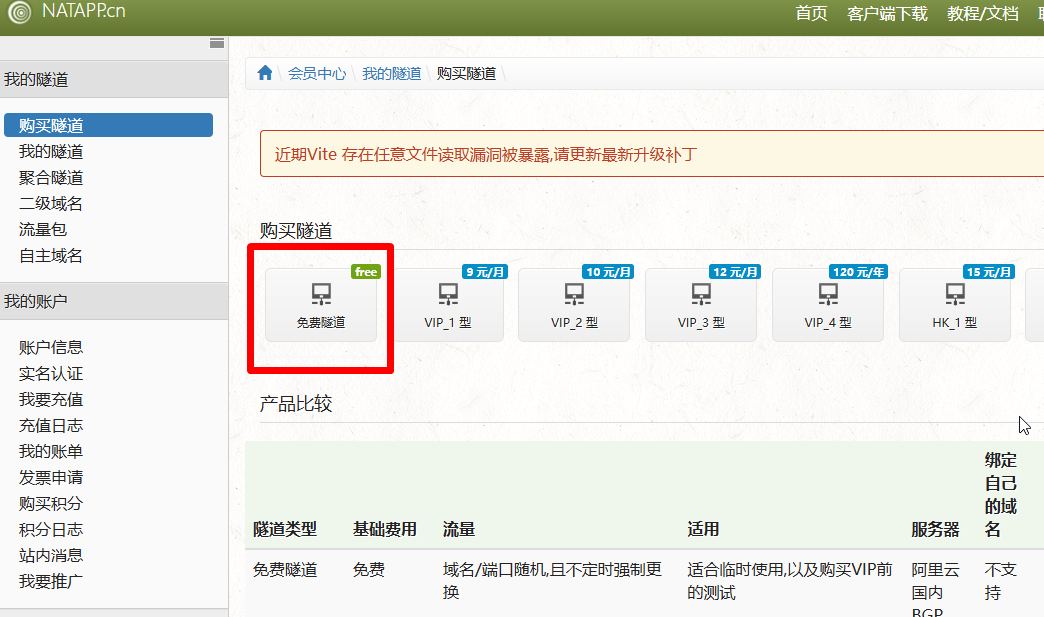Open 站内消息 in the sidebar
The image size is (1044, 617).
pos(51,555)
